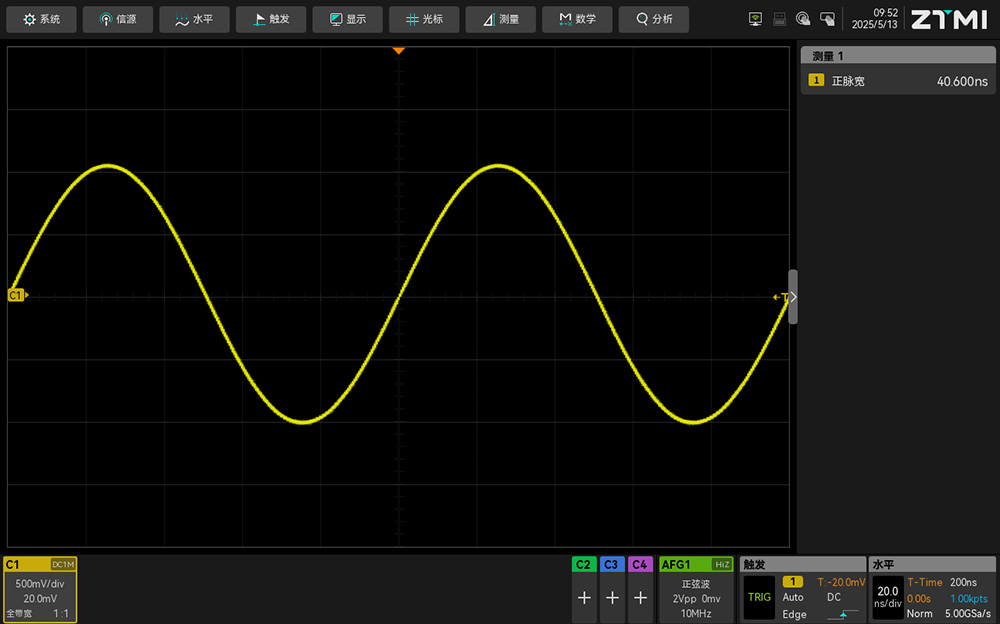Click the C1 ground level marker on left edge
Image resolution: width=1000 pixels, height=624 pixels.
point(17,296)
